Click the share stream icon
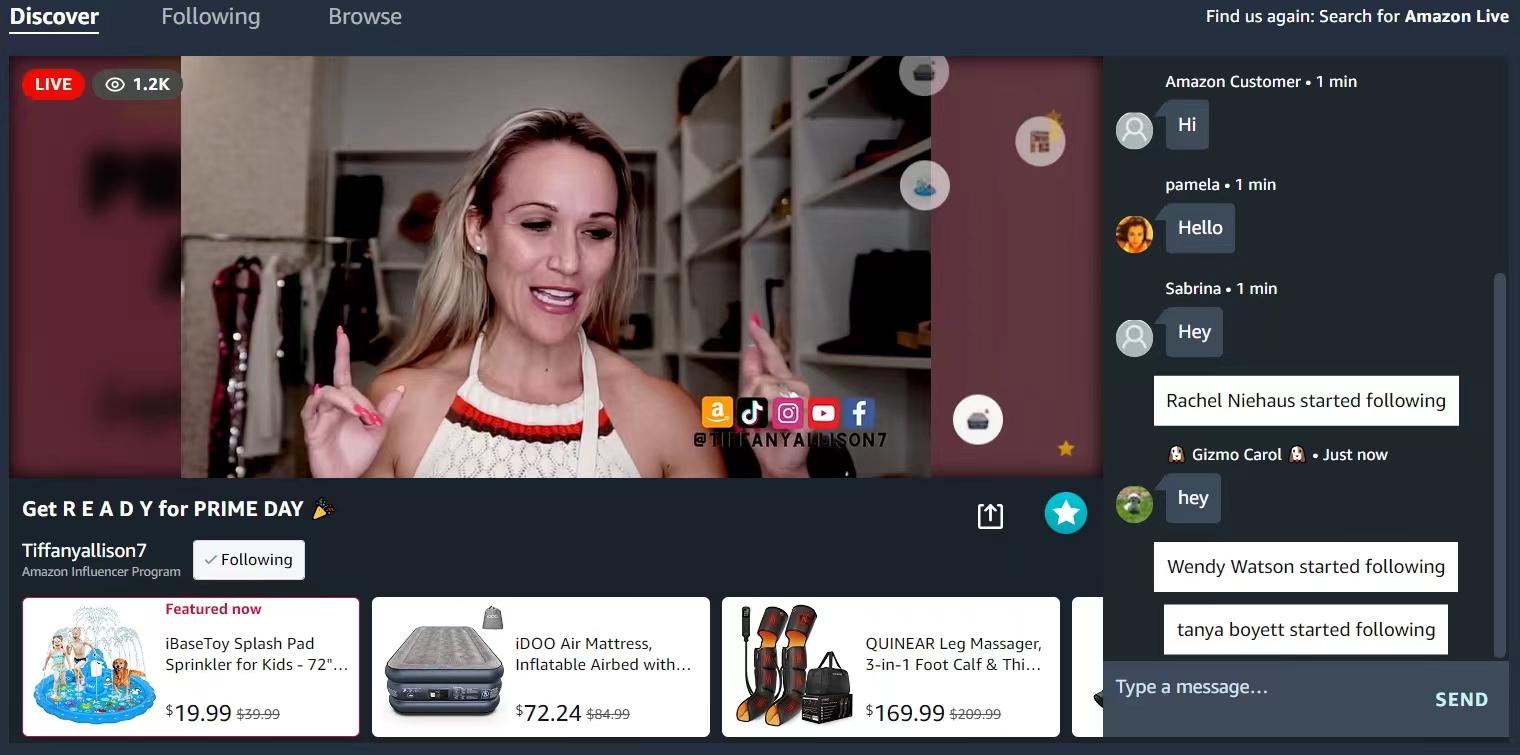Viewport: 1520px width, 755px height. pos(989,515)
